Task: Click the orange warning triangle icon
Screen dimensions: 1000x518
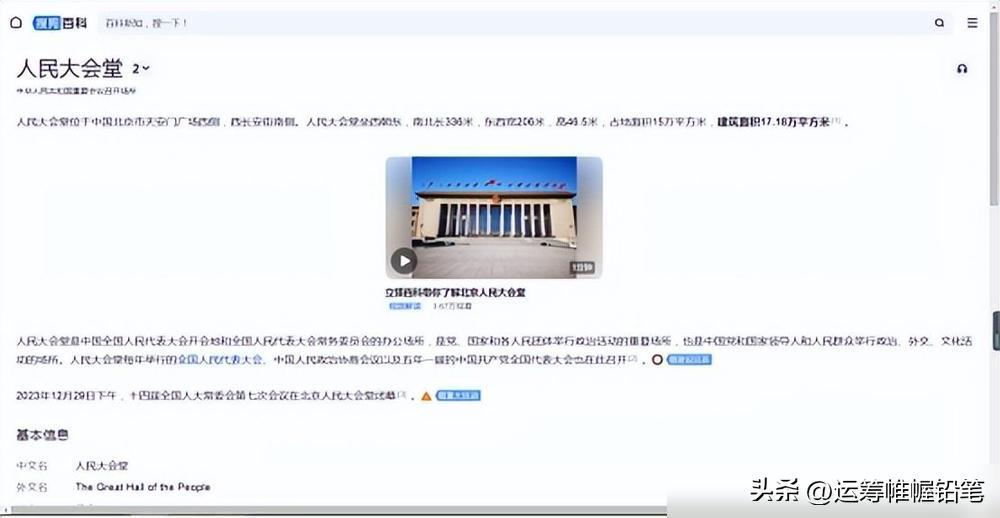Action: 426,396
